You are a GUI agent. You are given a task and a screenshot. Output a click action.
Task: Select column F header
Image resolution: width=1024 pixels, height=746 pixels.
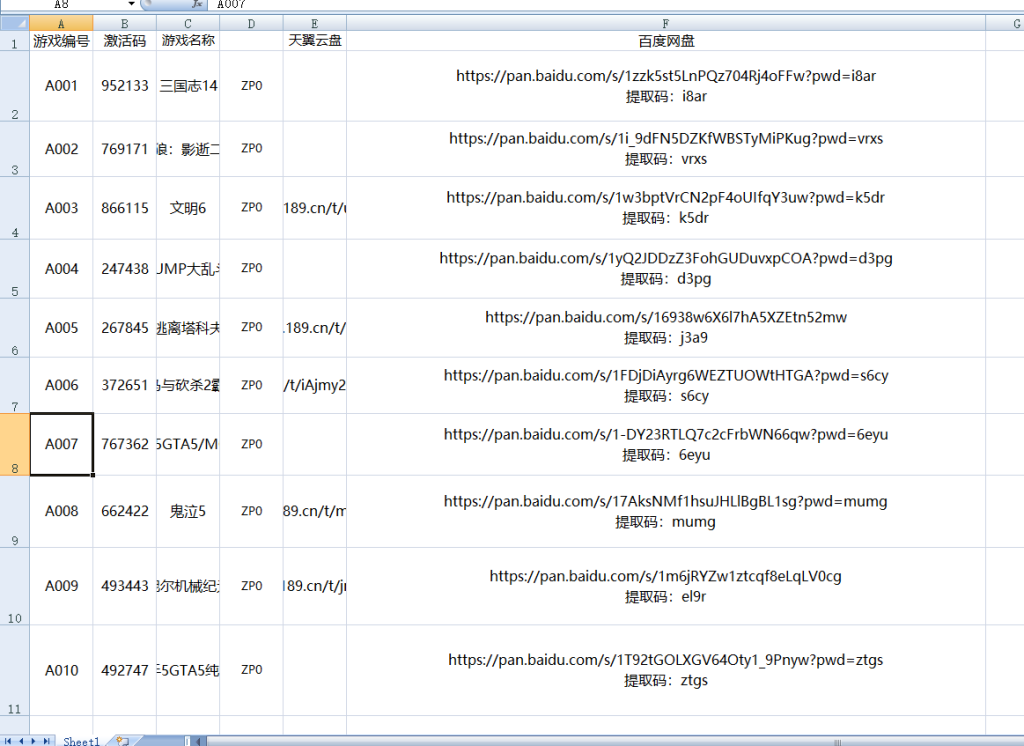tap(665, 24)
